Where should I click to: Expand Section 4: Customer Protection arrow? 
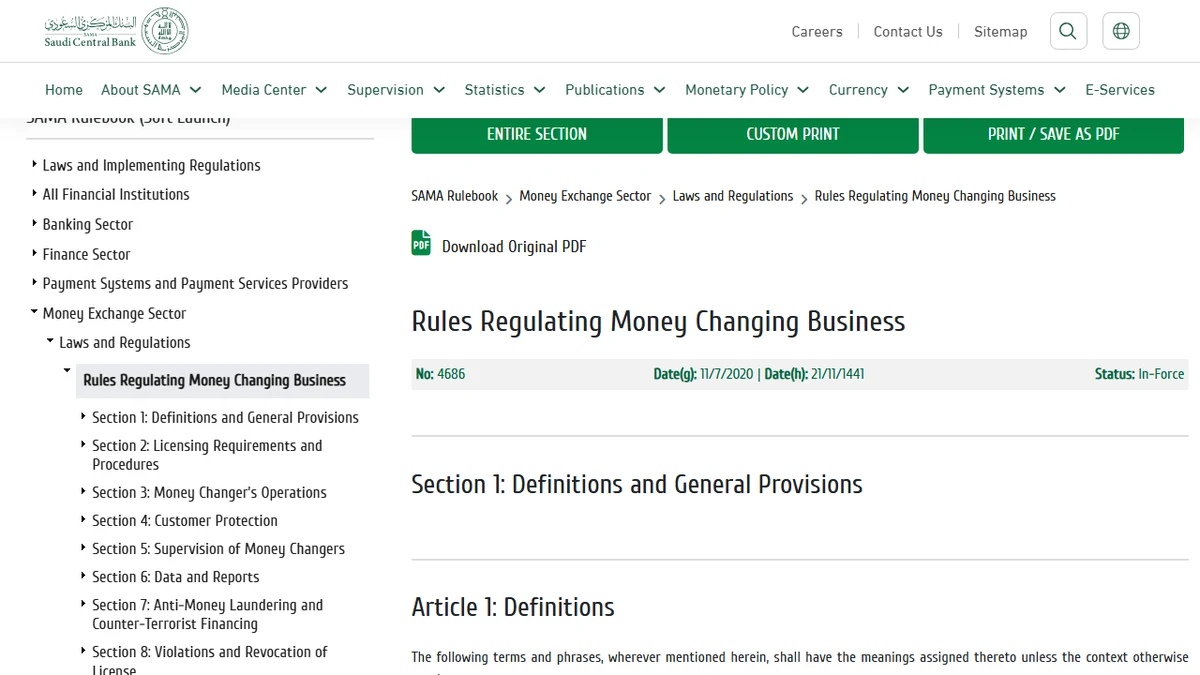(x=83, y=519)
